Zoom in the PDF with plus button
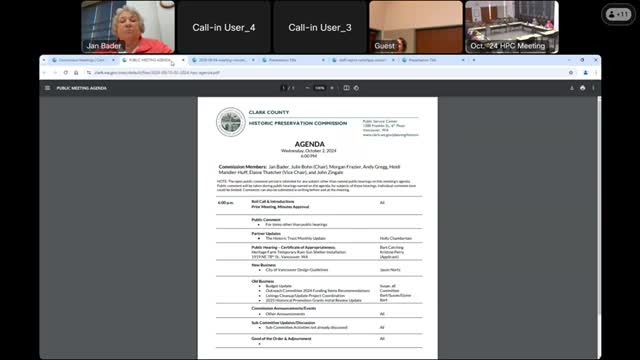Image resolution: width=640 pixels, height=360 pixels. [332, 88]
